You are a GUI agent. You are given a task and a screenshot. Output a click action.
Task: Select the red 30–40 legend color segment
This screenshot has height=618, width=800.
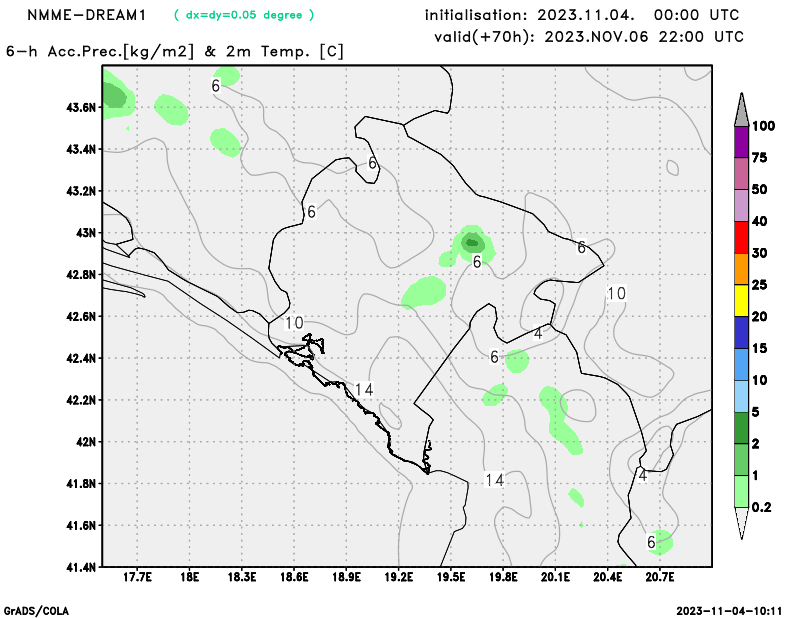(741, 237)
